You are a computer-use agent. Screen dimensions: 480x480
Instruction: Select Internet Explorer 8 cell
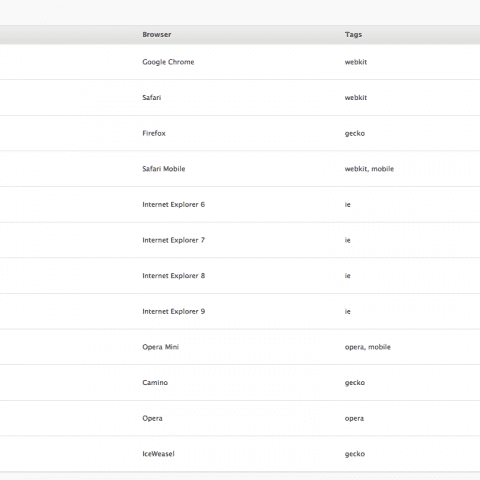(174, 276)
